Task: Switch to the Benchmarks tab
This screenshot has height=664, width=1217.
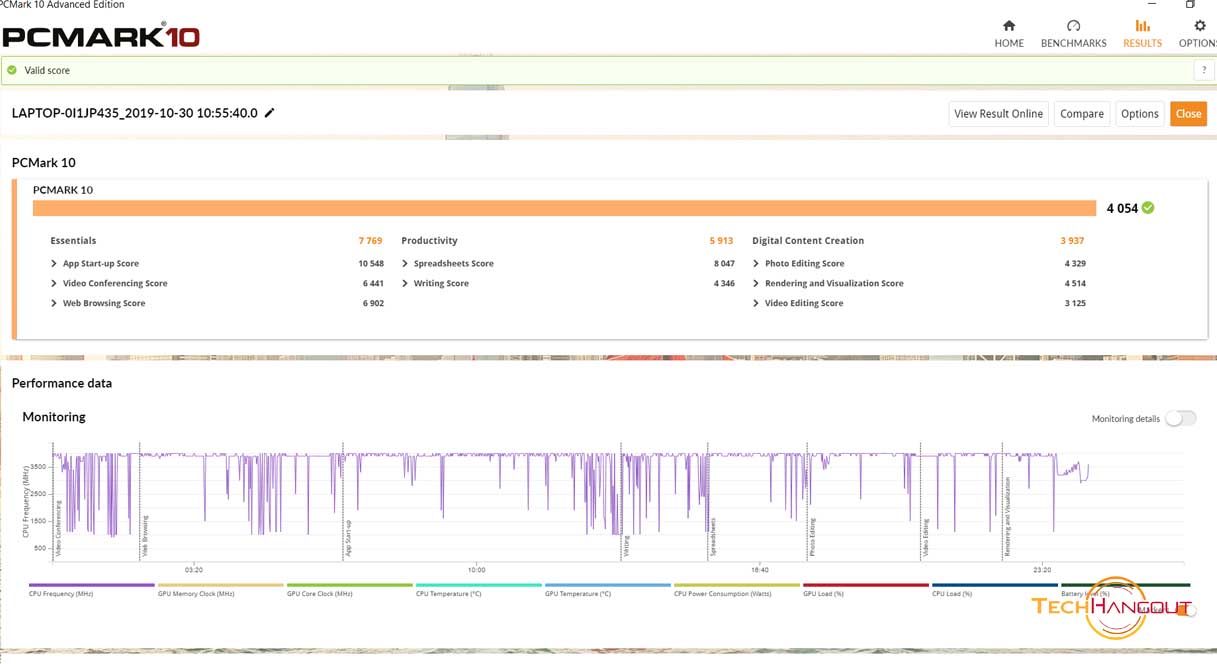Action: click(1073, 33)
